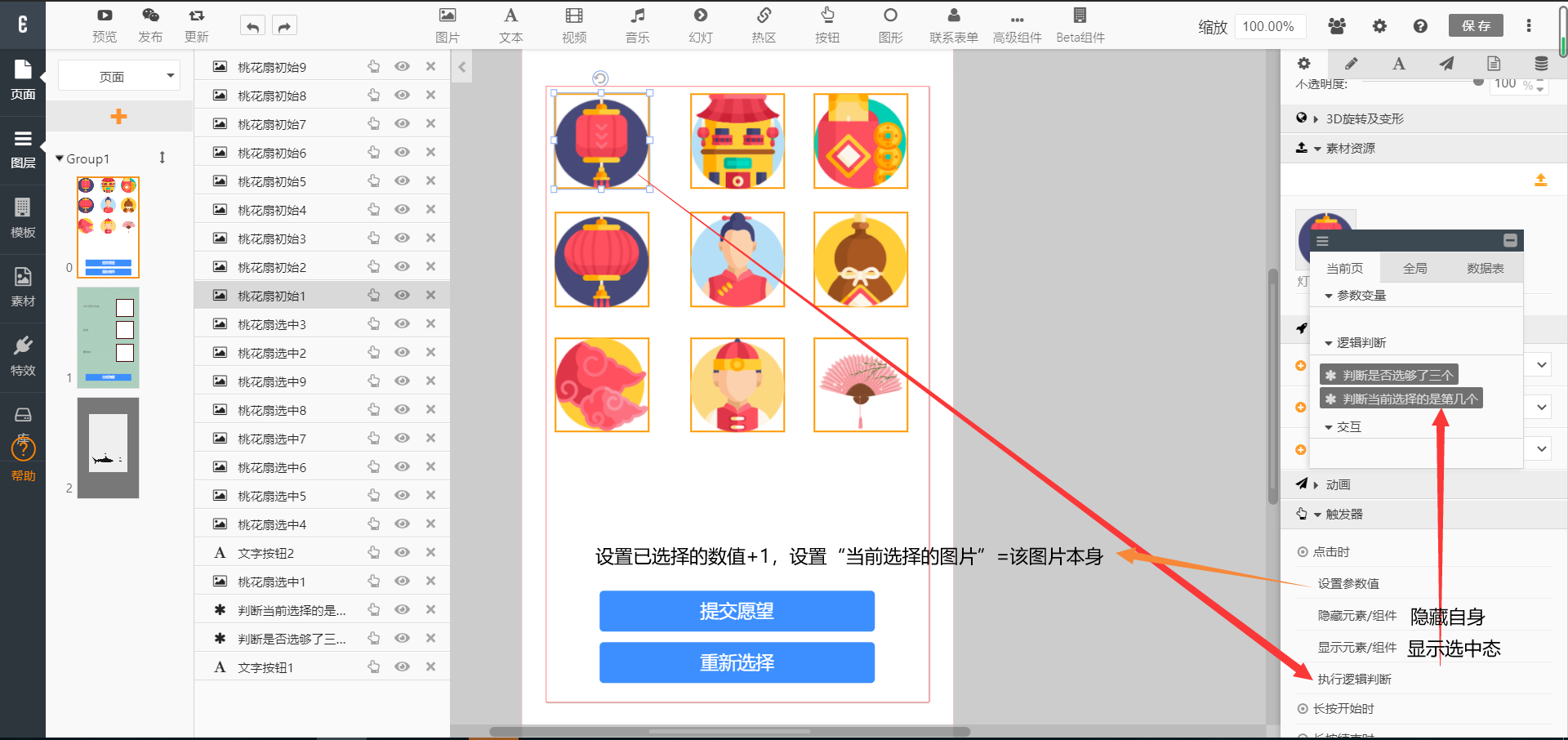Switch to the 数据表 tab
The width and height of the screenshot is (1568, 740).
tap(1485, 269)
